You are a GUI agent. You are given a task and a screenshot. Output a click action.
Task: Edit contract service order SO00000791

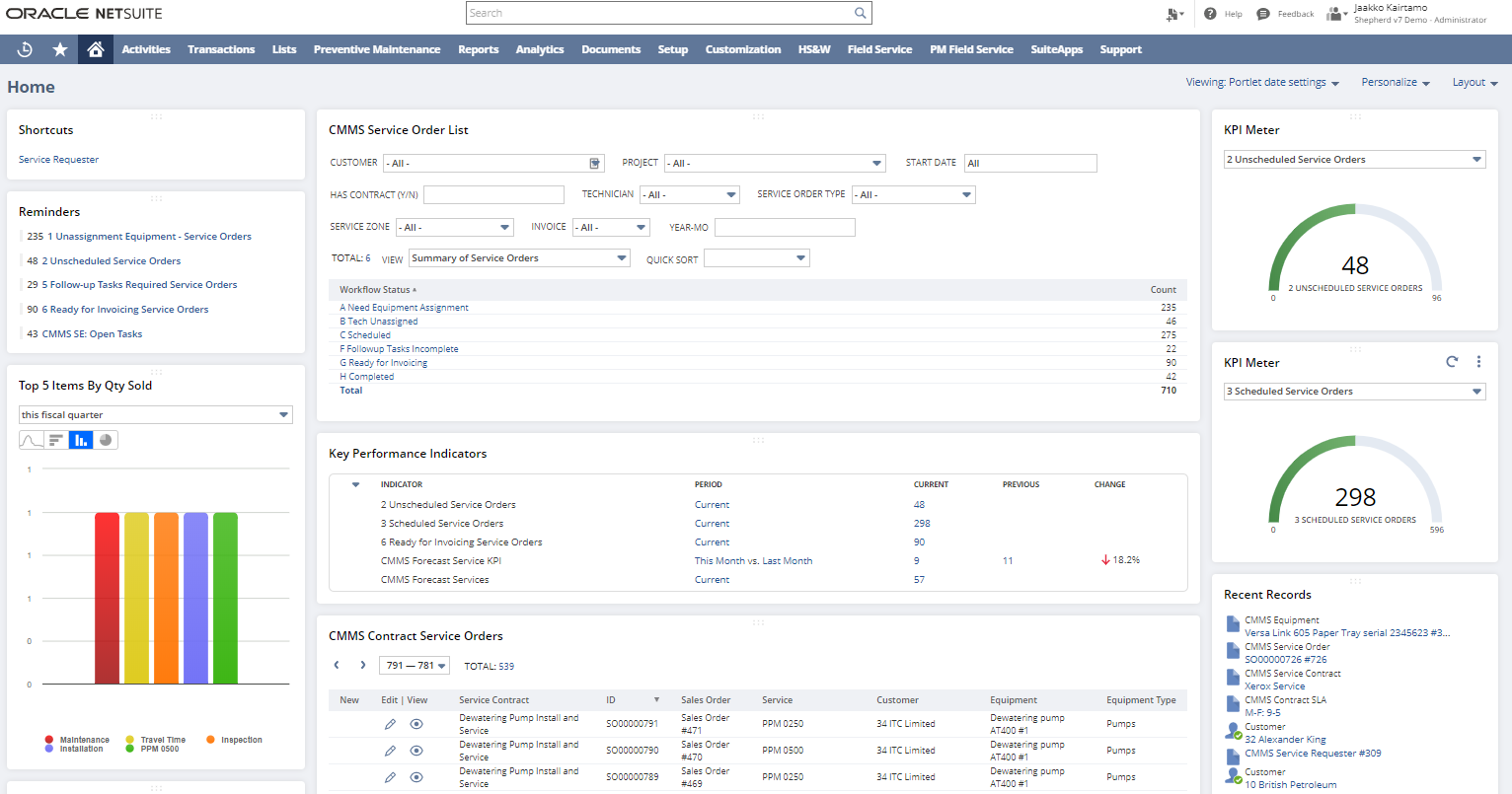390,724
